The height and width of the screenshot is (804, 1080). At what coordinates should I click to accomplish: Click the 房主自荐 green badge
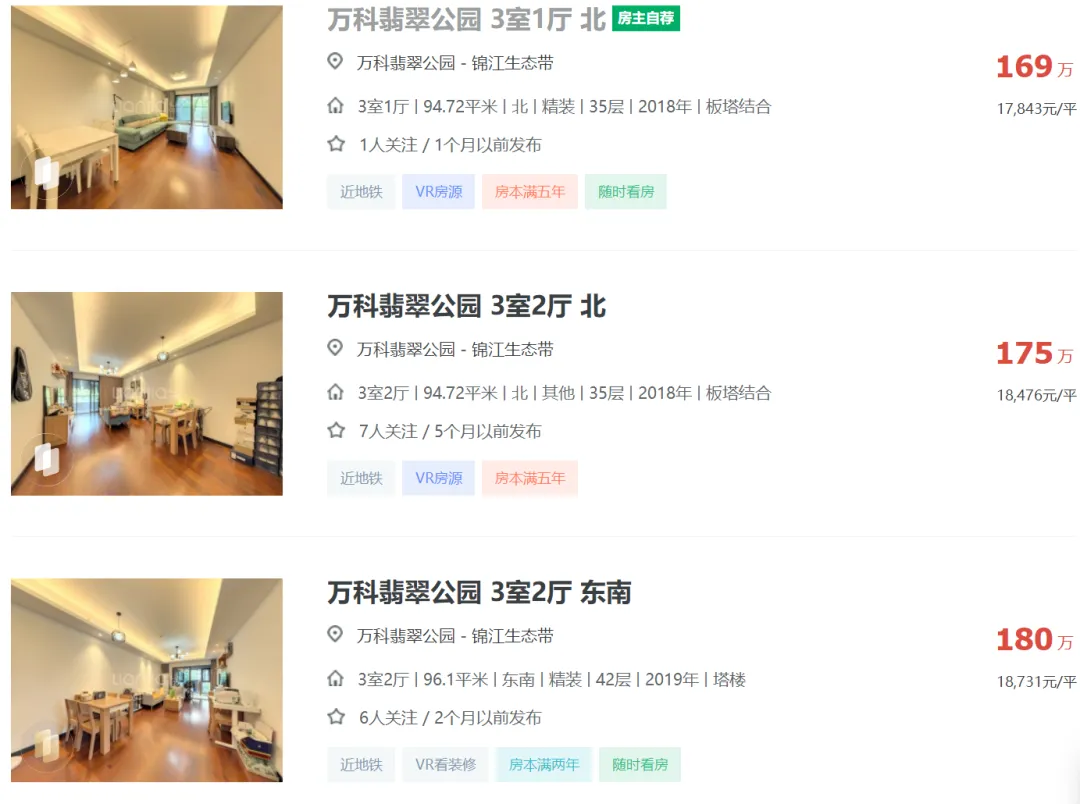click(646, 18)
